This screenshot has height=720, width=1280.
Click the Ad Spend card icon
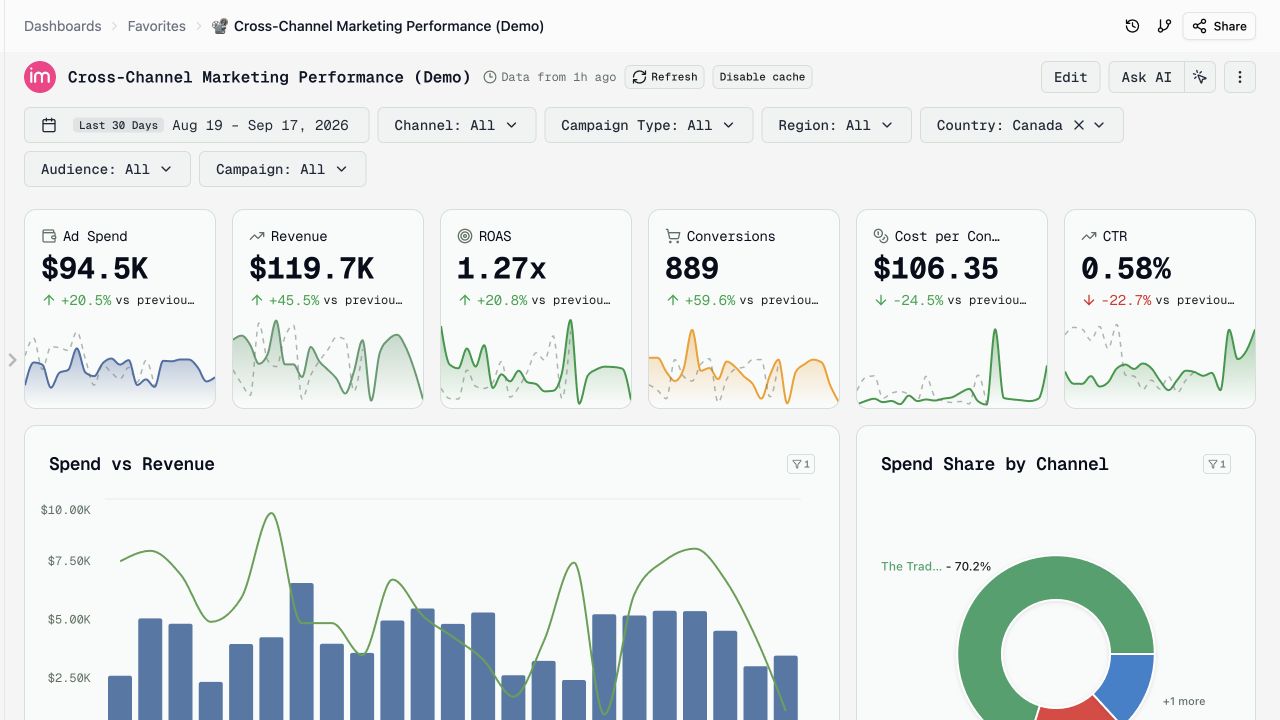pos(49,236)
